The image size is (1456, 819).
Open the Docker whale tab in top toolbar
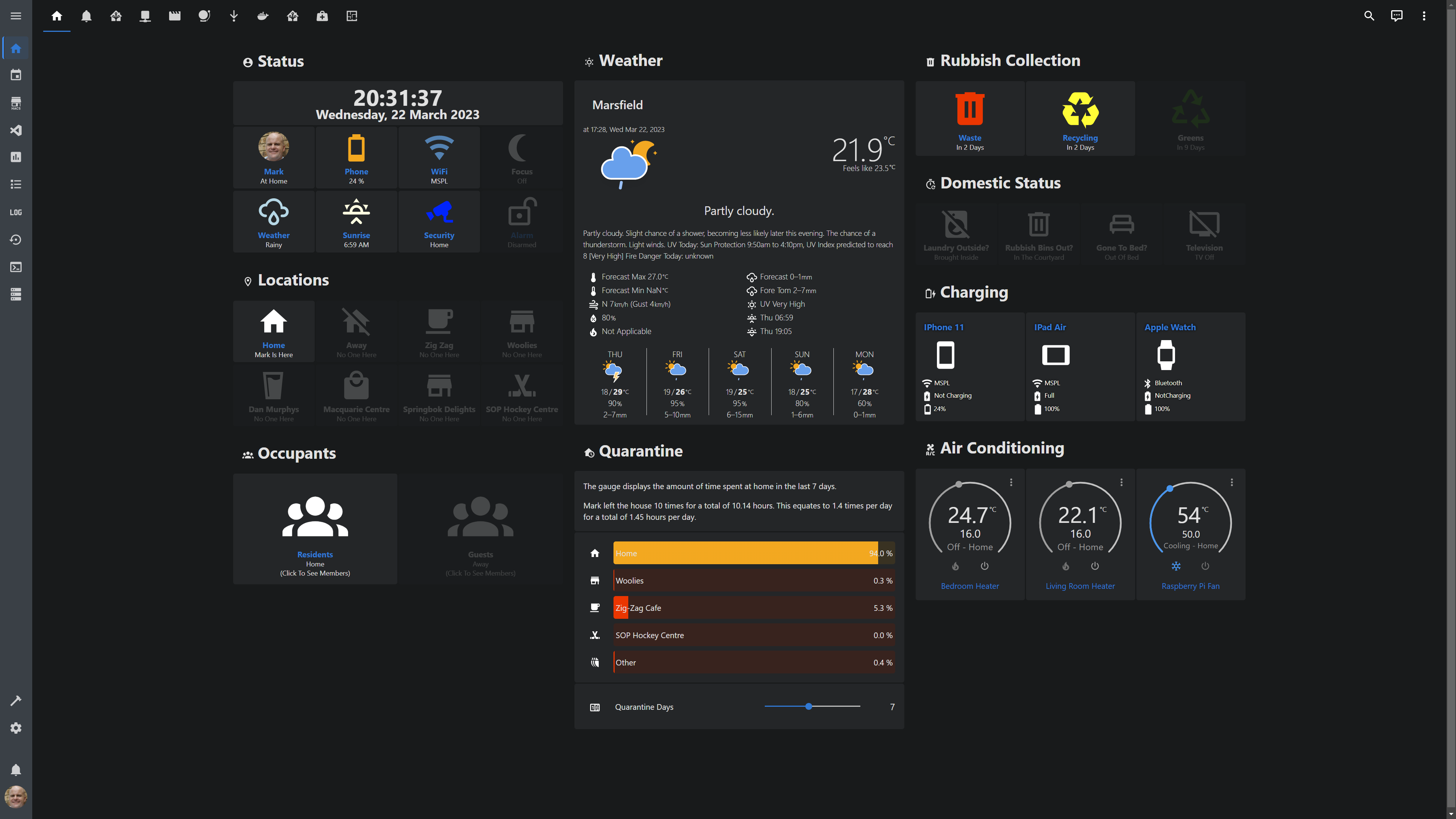tap(262, 16)
